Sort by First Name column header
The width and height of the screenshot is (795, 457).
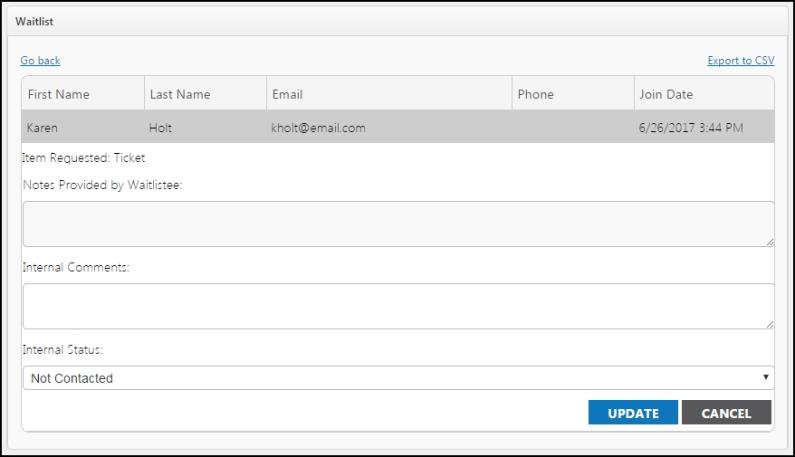click(x=58, y=94)
